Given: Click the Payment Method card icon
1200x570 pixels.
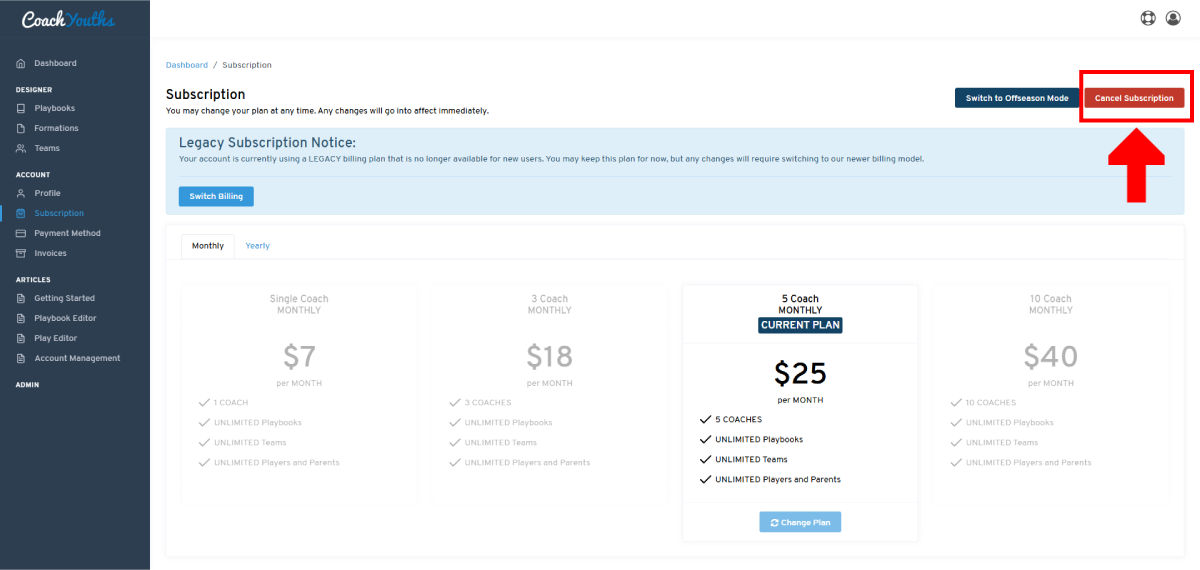Looking at the screenshot, I should [21, 233].
